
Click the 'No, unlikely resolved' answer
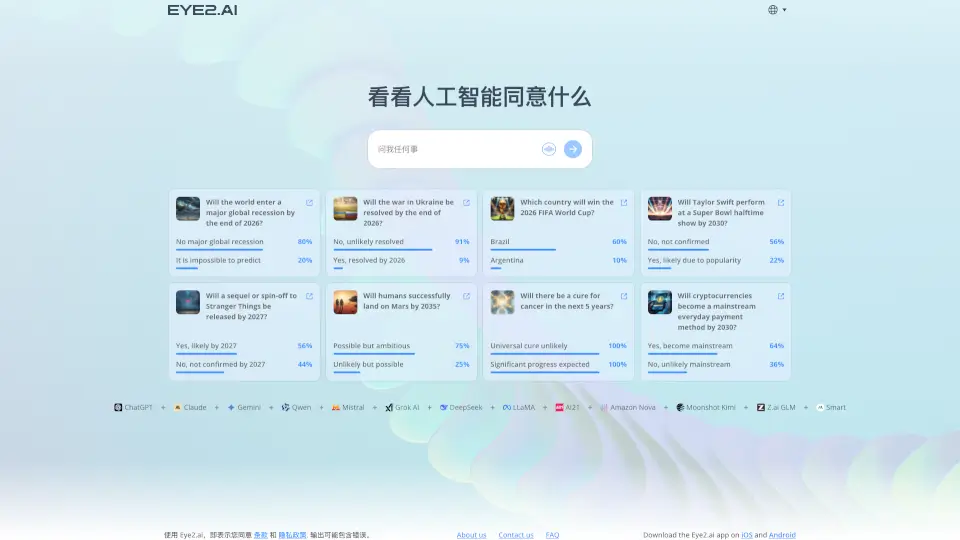pyautogui.click(x=401, y=242)
